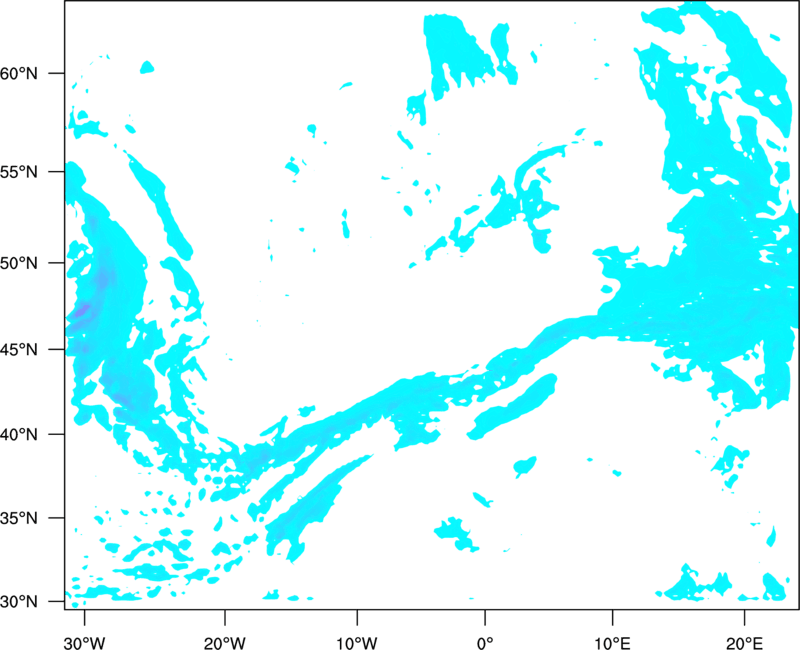Image resolution: width=800 pixels, height=650 pixels.
Task: Click the 30°W longitude label
Action: 84,643
